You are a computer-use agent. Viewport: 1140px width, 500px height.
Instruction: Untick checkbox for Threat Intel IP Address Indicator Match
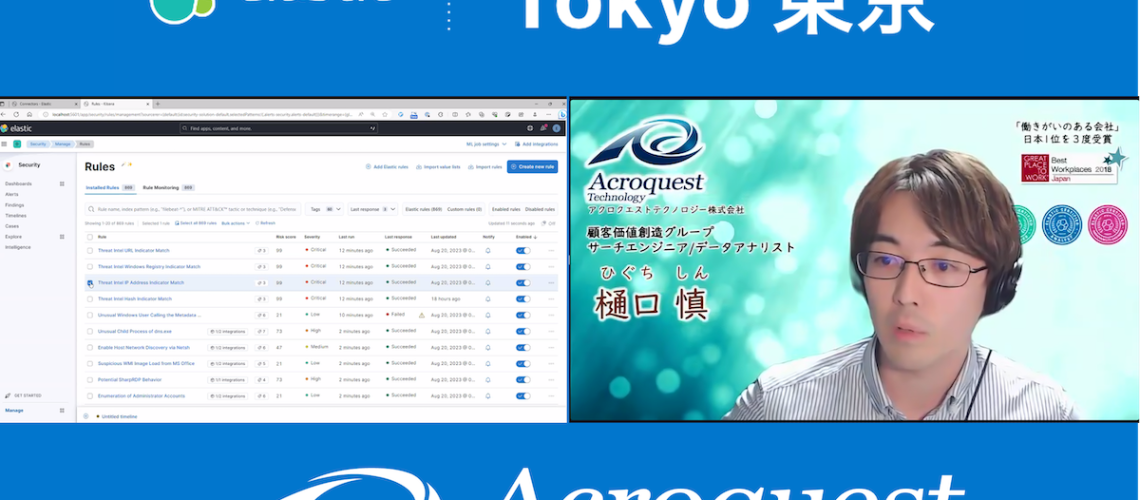(x=90, y=283)
